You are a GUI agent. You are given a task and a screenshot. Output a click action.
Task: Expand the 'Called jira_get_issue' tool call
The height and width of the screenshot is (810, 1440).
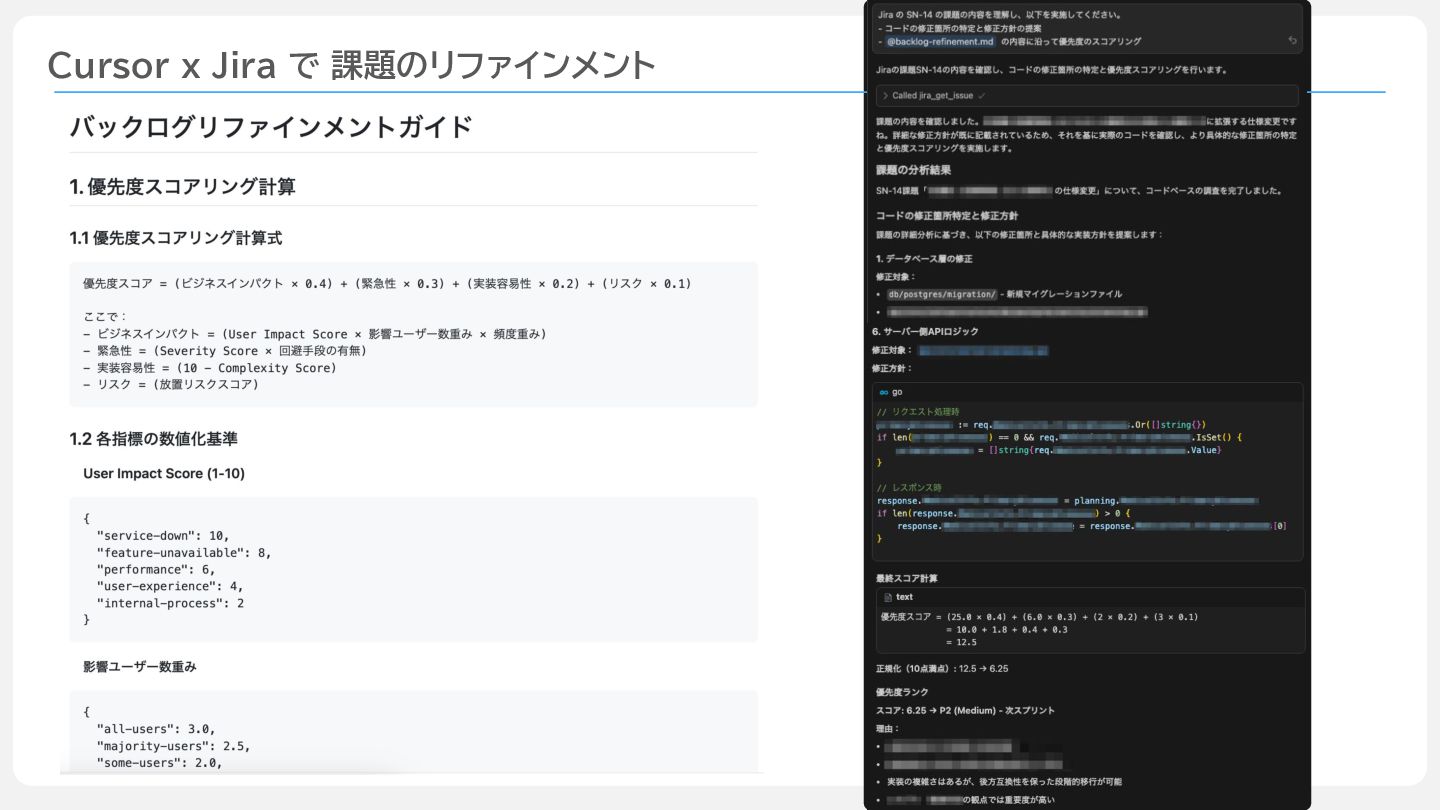pos(1087,95)
